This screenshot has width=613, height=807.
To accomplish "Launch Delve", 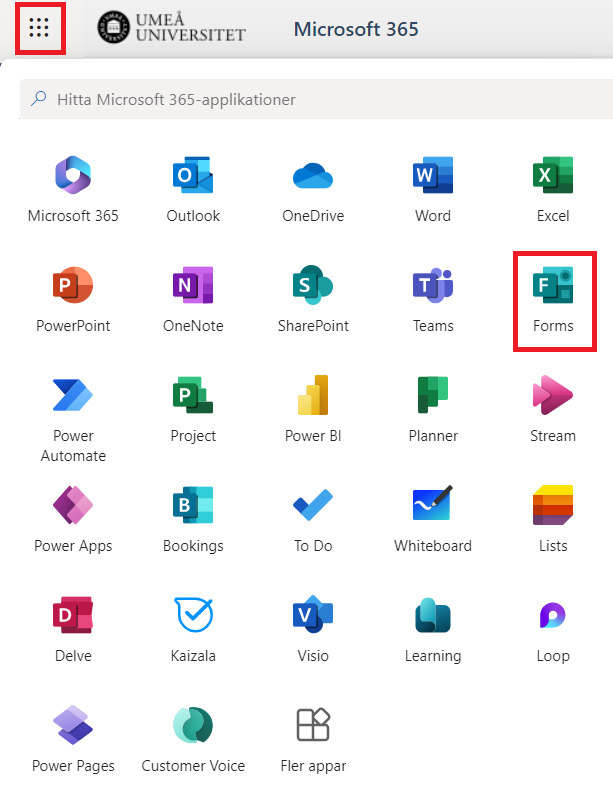I will click(73, 630).
